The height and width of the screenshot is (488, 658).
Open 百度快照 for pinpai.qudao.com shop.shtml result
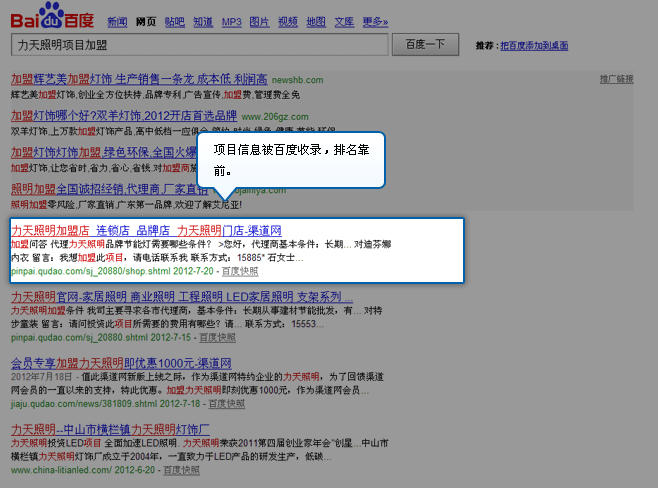pos(240,271)
